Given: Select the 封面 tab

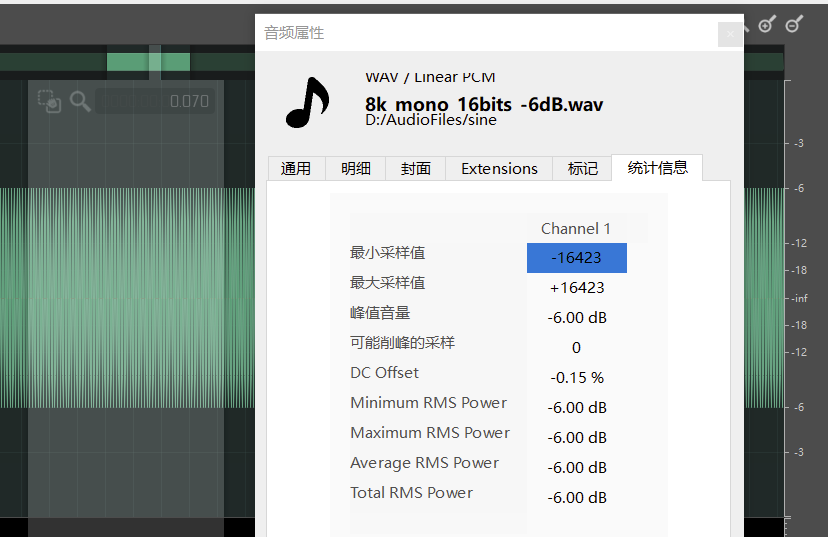Looking at the screenshot, I should click(415, 168).
